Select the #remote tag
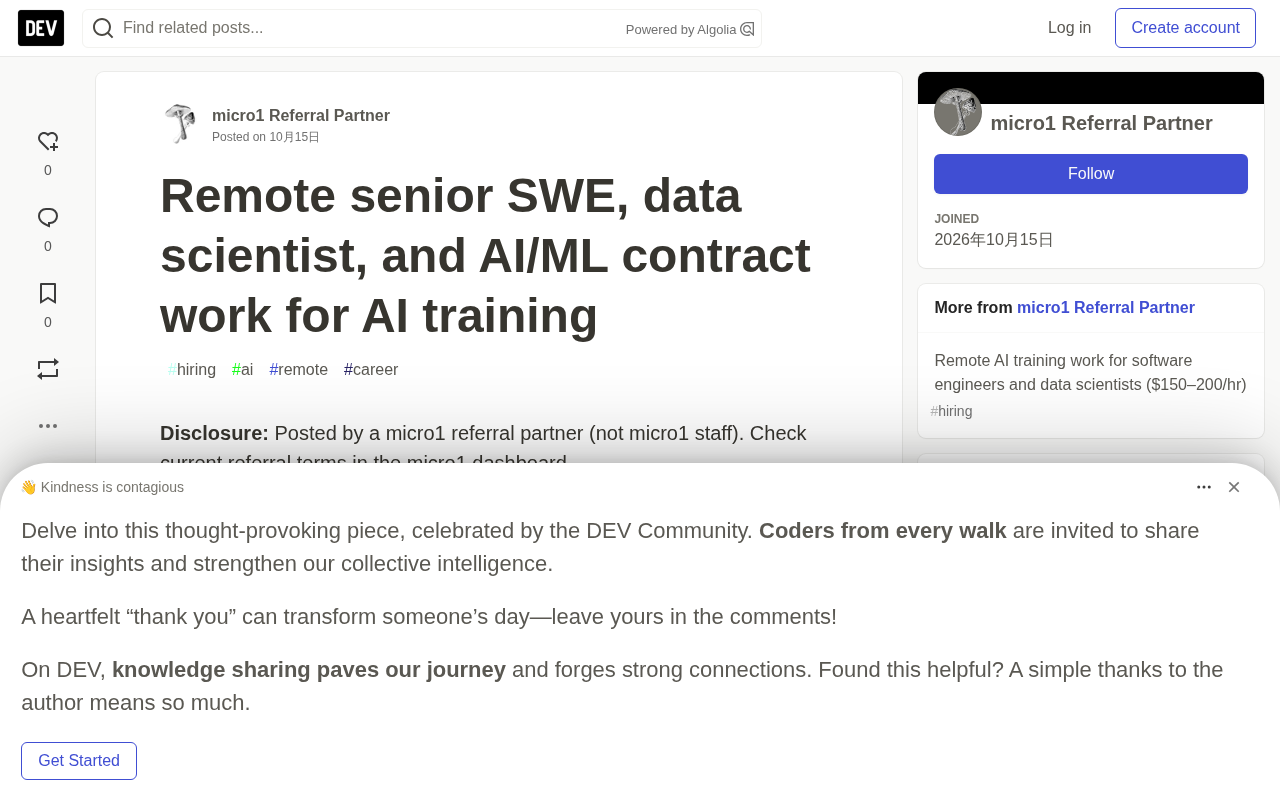 [298, 370]
